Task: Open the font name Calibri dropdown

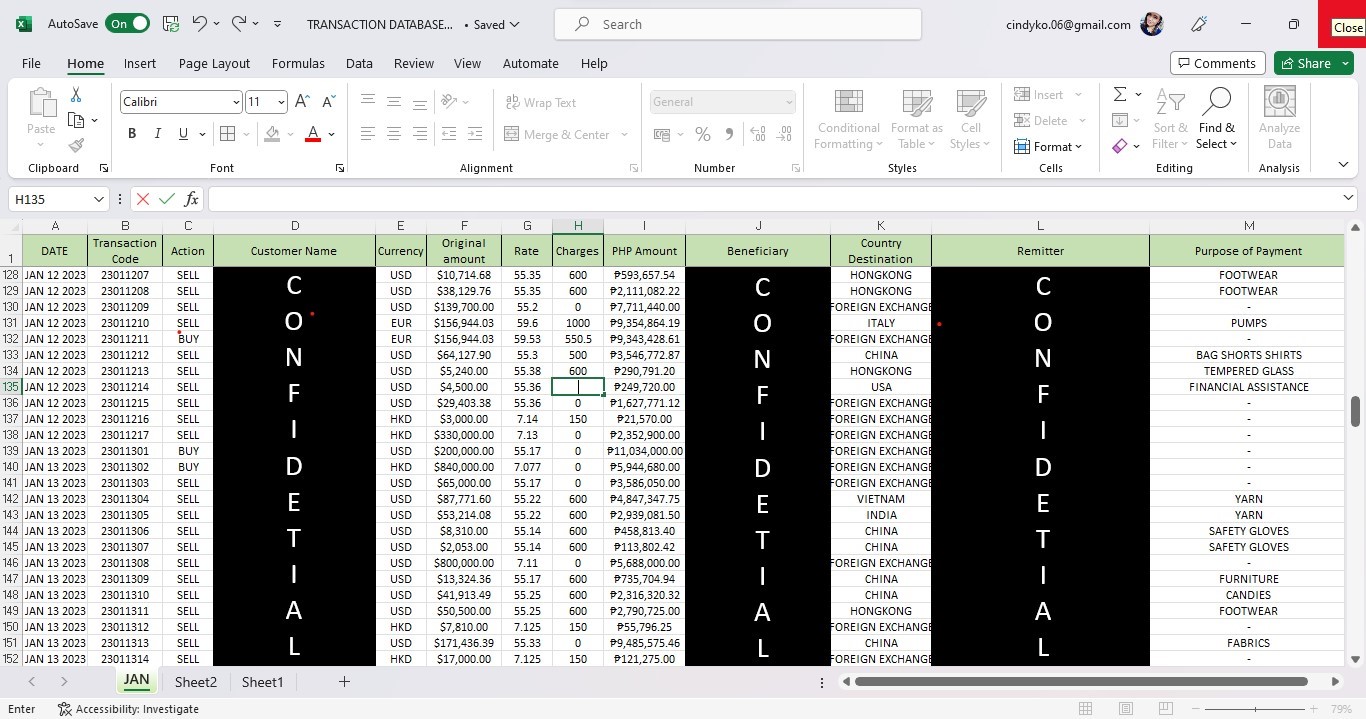Action: click(x=236, y=102)
